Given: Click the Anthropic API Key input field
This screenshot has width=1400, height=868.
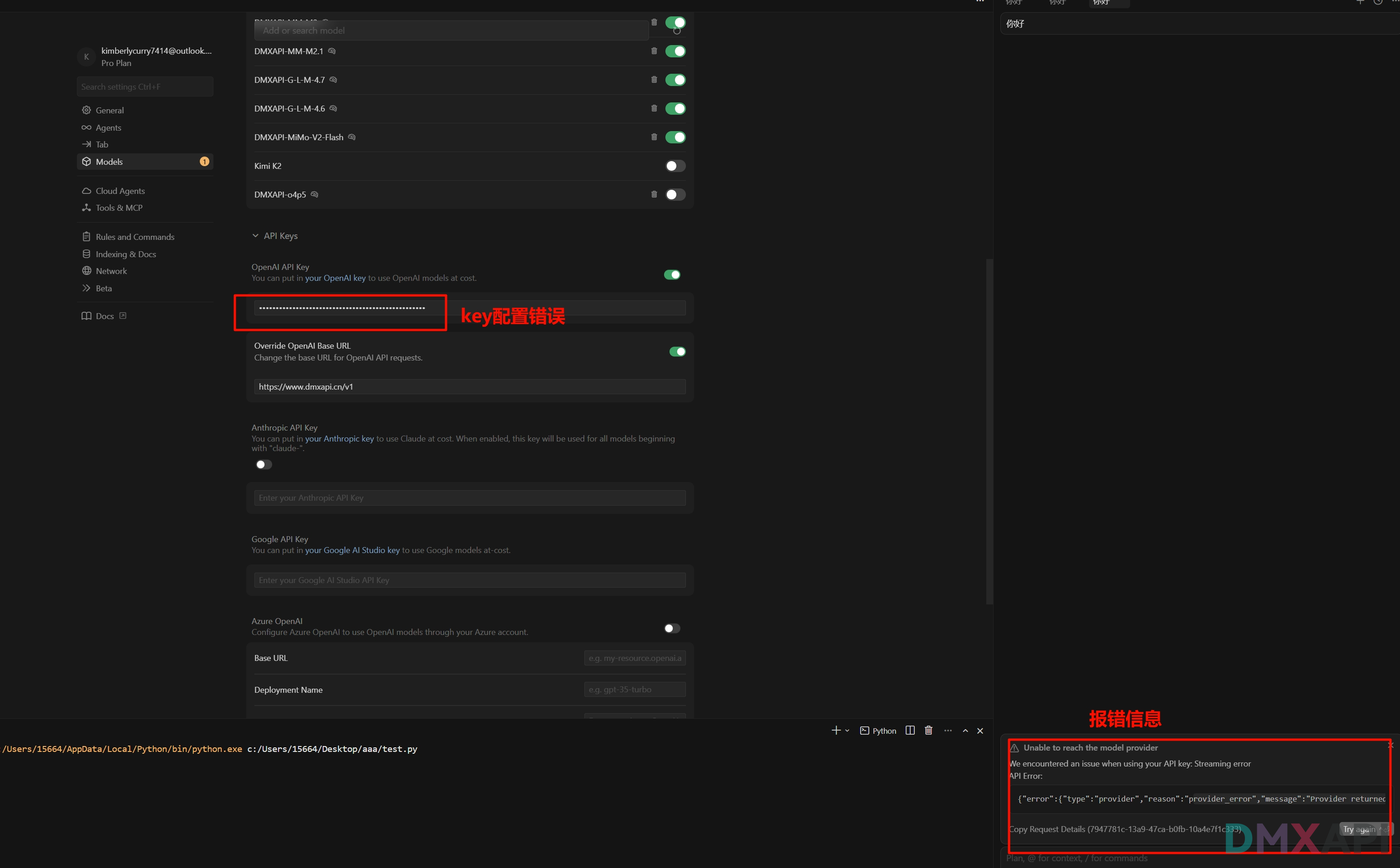Looking at the screenshot, I should 470,497.
